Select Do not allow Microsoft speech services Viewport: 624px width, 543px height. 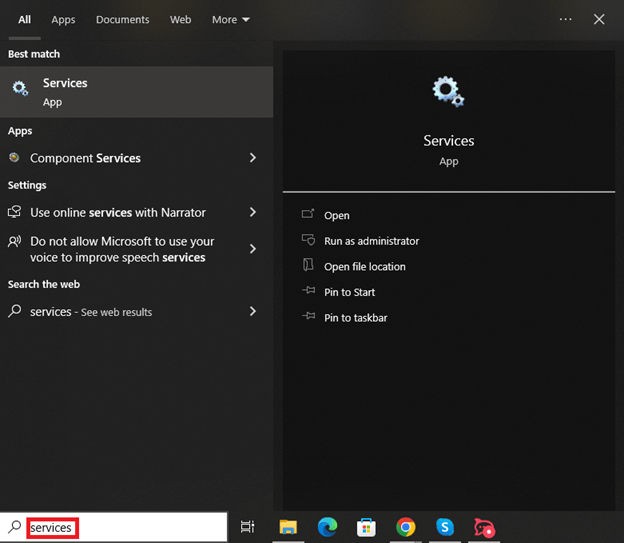122,249
